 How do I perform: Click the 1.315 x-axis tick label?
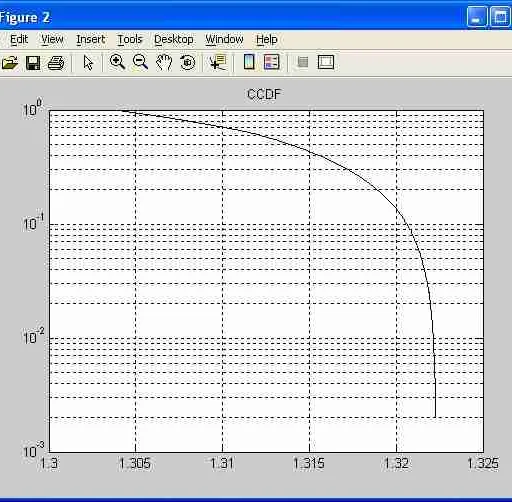pyautogui.click(x=309, y=463)
